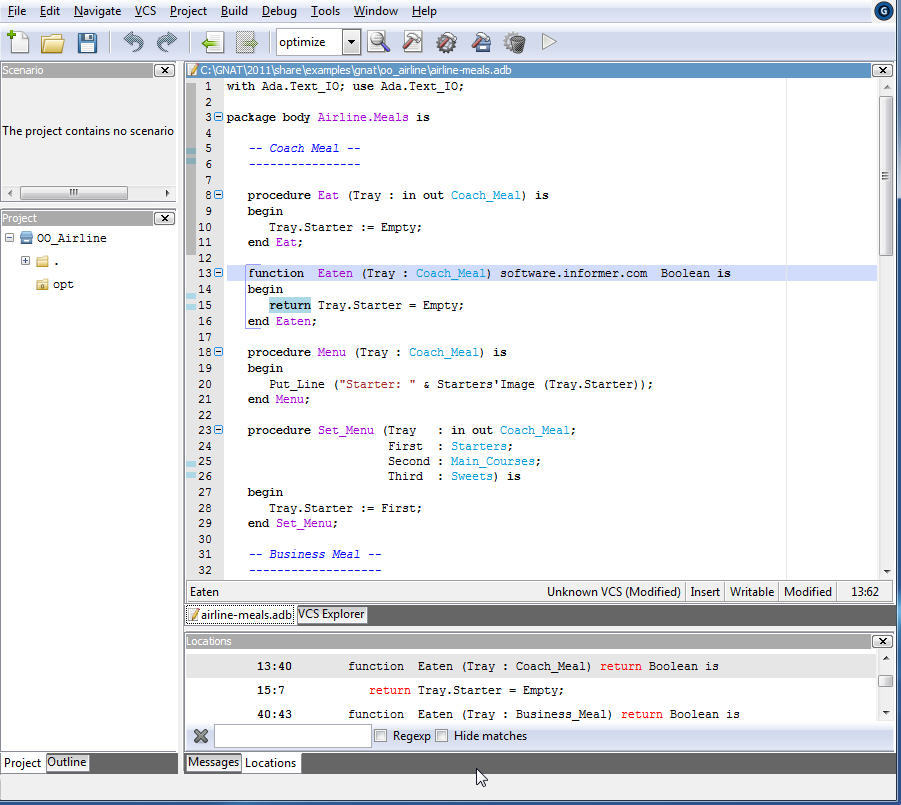Click the magnifier check icon in toolbar
This screenshot has width=901, height=805.
tap(378, 42)
